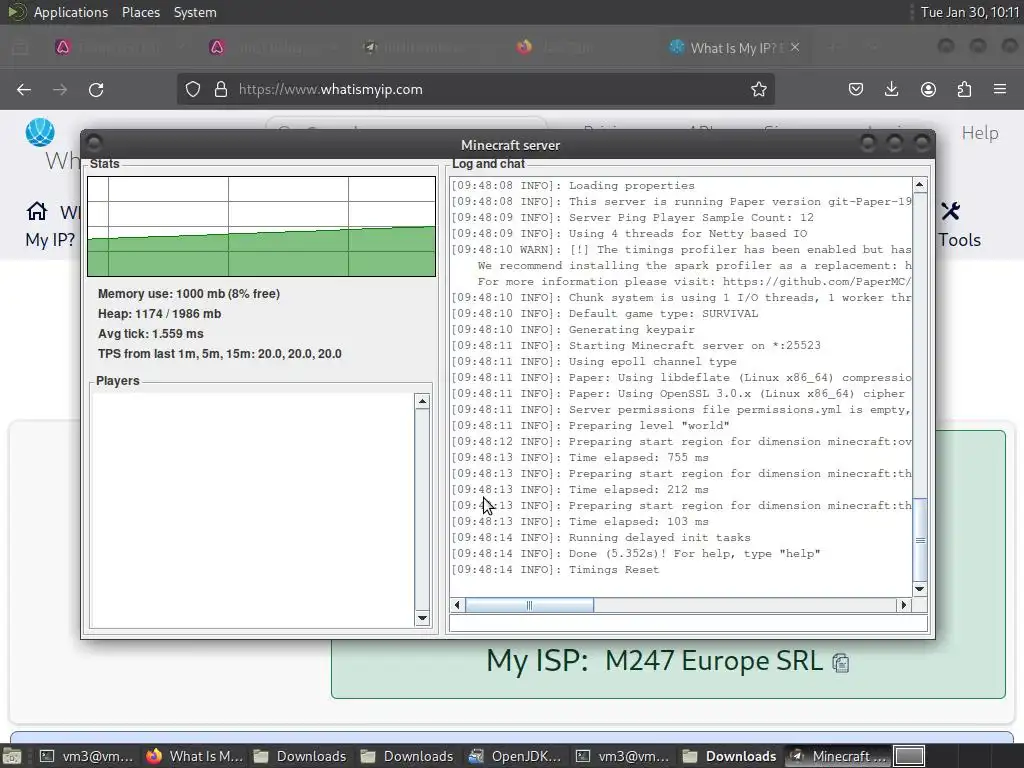Image resolution: width=1024 pixels, height=768 pixels.
Task: Click the log's vertical scroll down arrow
Action: [x=920, y=589]
